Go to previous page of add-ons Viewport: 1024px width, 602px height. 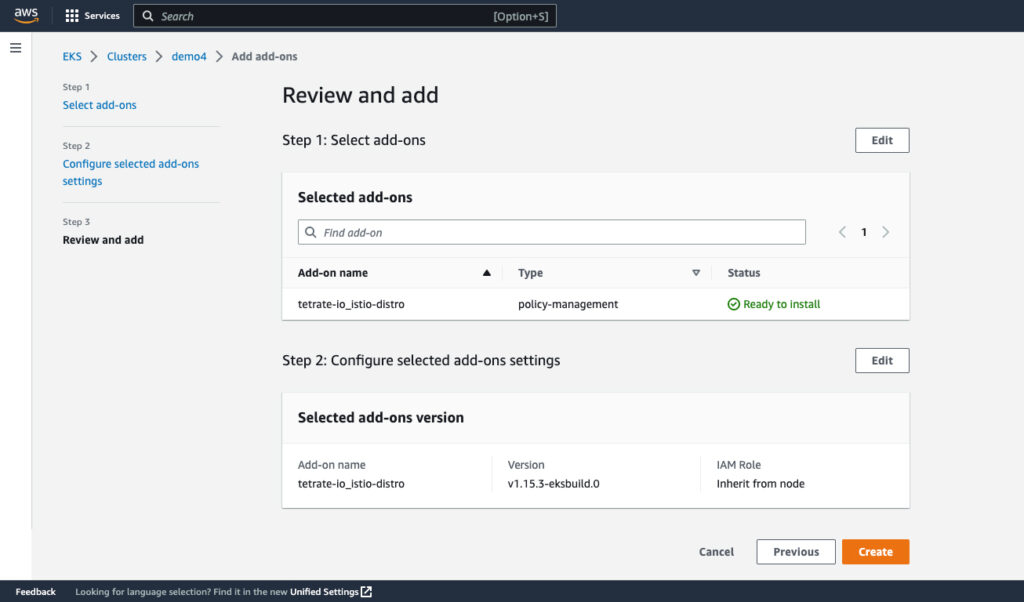click(x=842, y=232)
